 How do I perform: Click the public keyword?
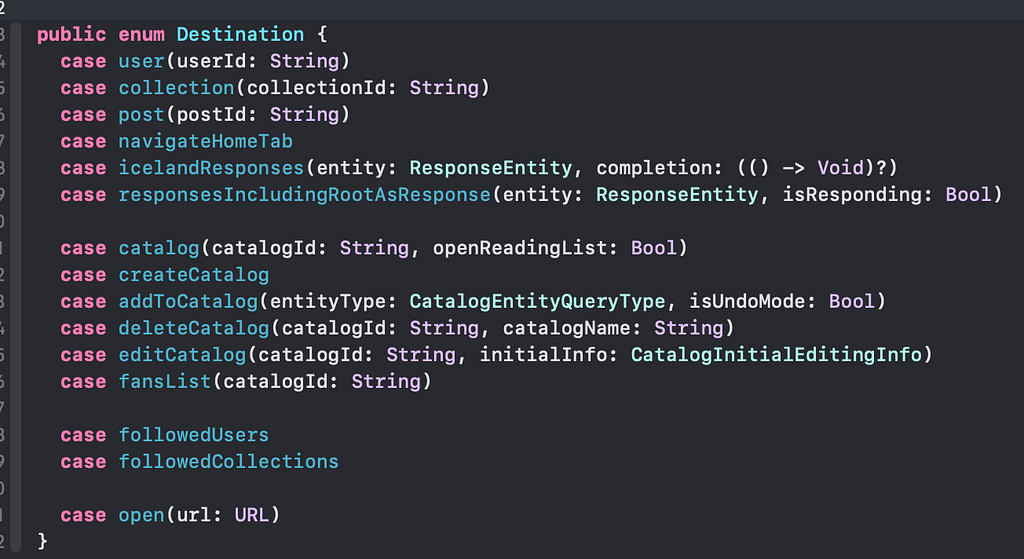(x=71, y=34)
